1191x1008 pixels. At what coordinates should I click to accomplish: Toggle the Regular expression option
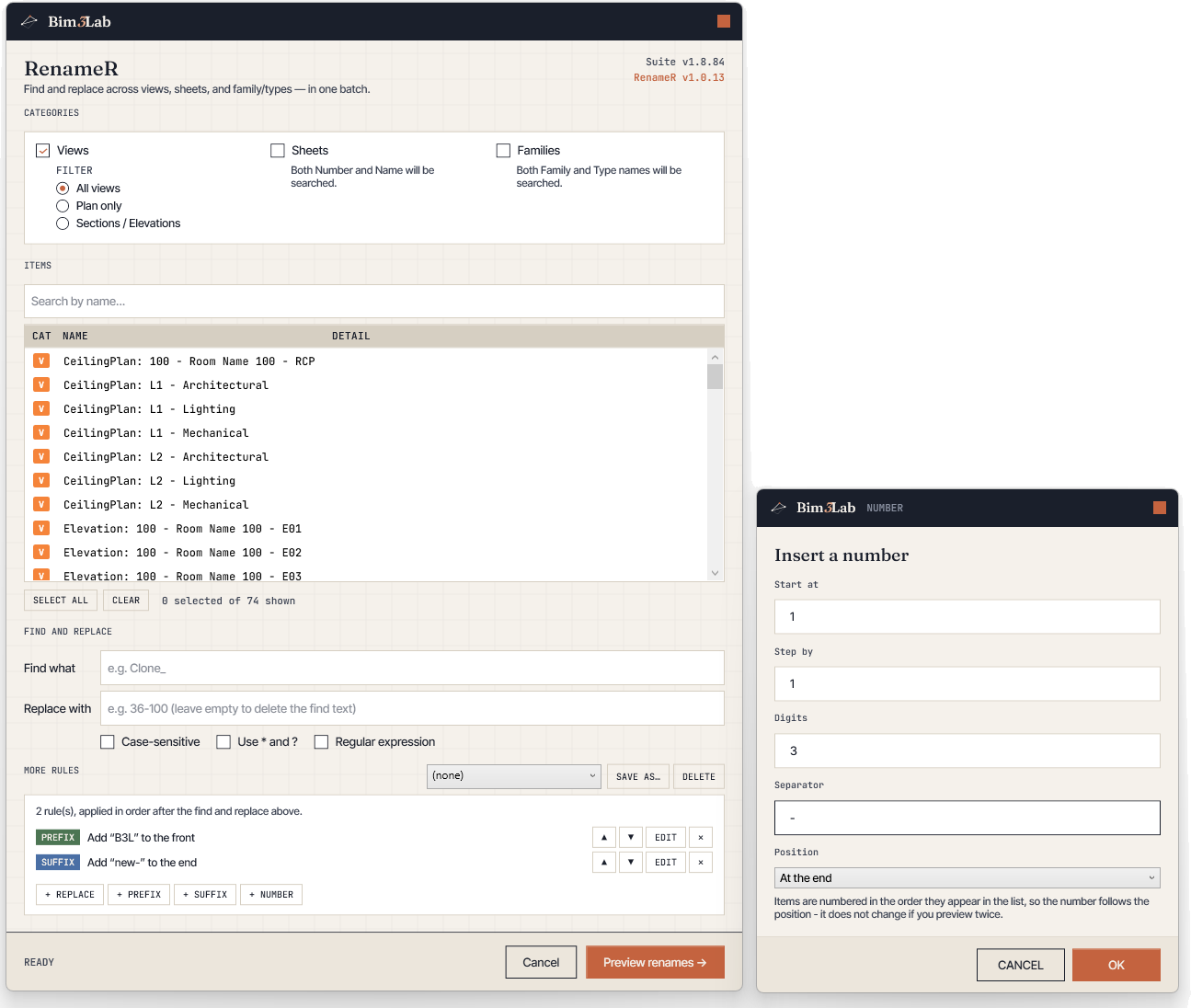[321, 742]
